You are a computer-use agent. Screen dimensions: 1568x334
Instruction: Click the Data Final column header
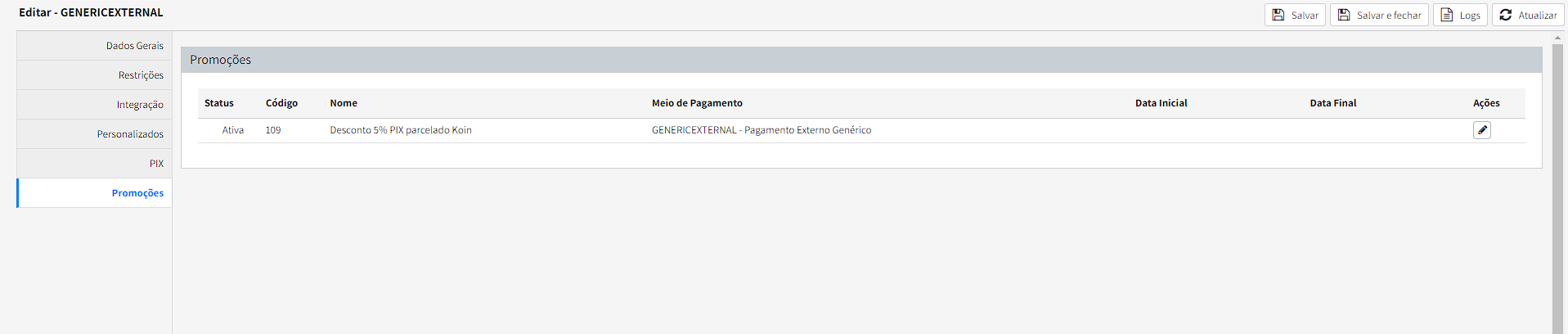click(1332, 103)
